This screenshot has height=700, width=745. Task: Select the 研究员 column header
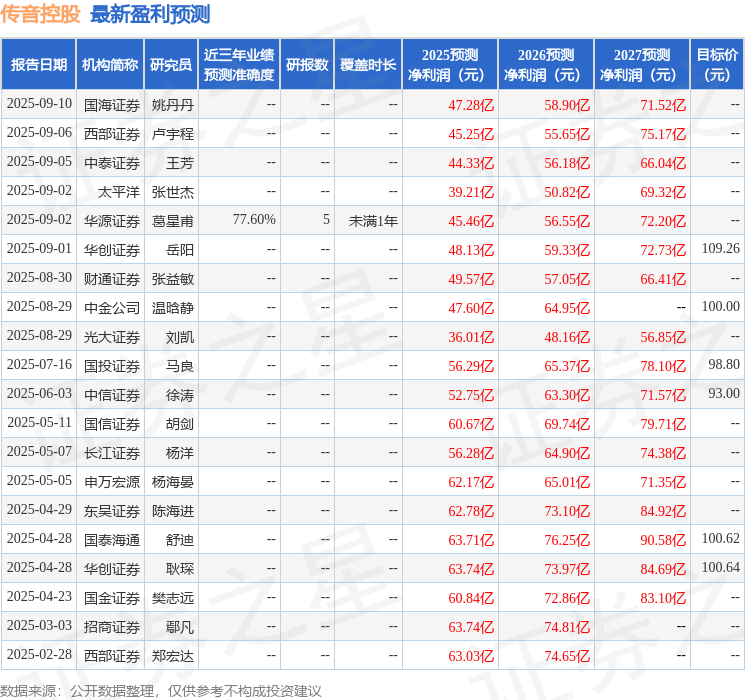pyautogui.click(x=171, y=65)
